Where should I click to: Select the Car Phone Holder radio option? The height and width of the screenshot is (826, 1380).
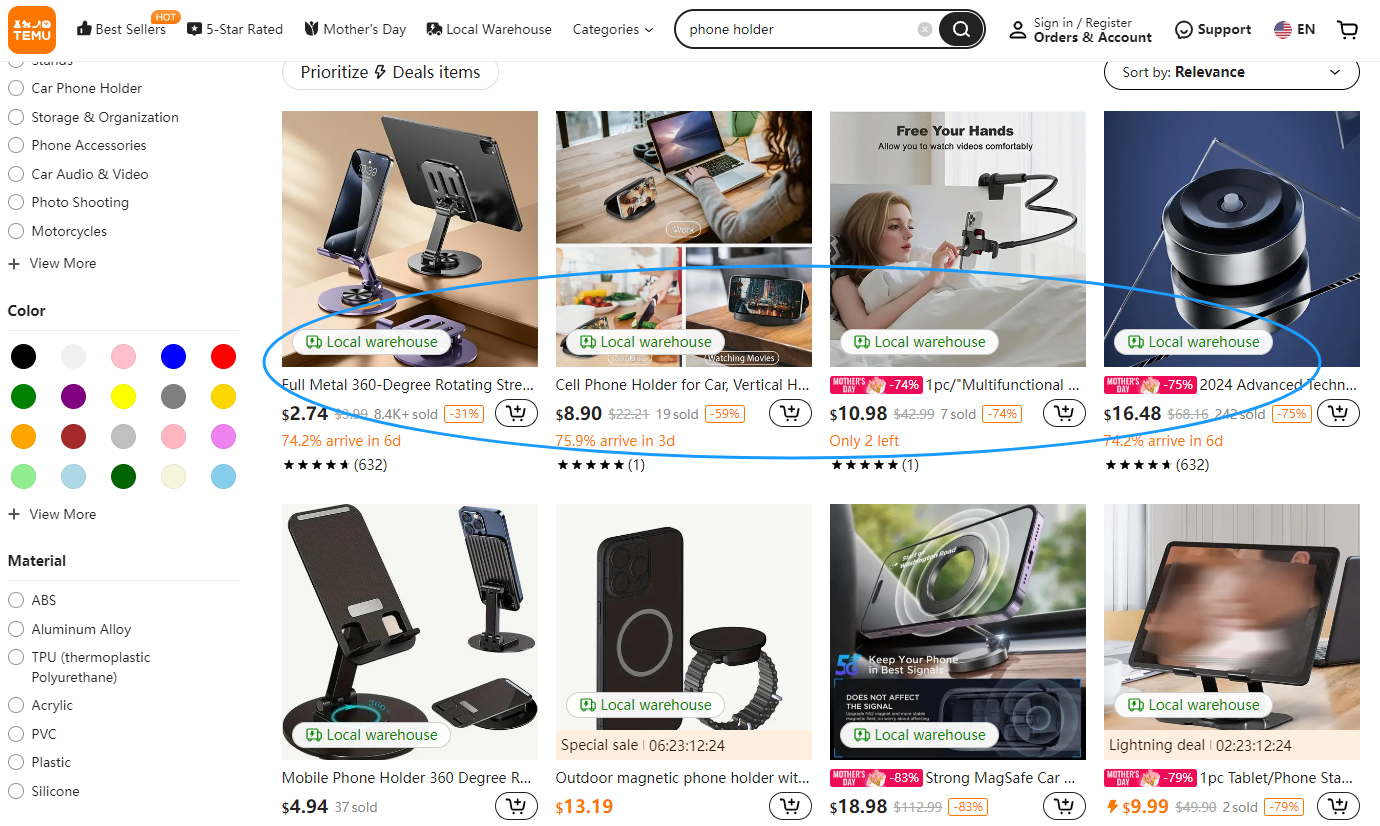point(16,88)
